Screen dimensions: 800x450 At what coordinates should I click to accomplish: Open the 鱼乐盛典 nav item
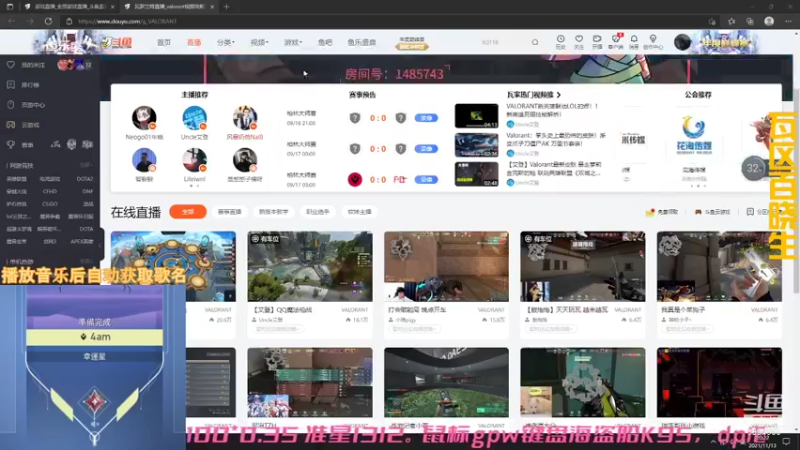[x=362, y=42]
